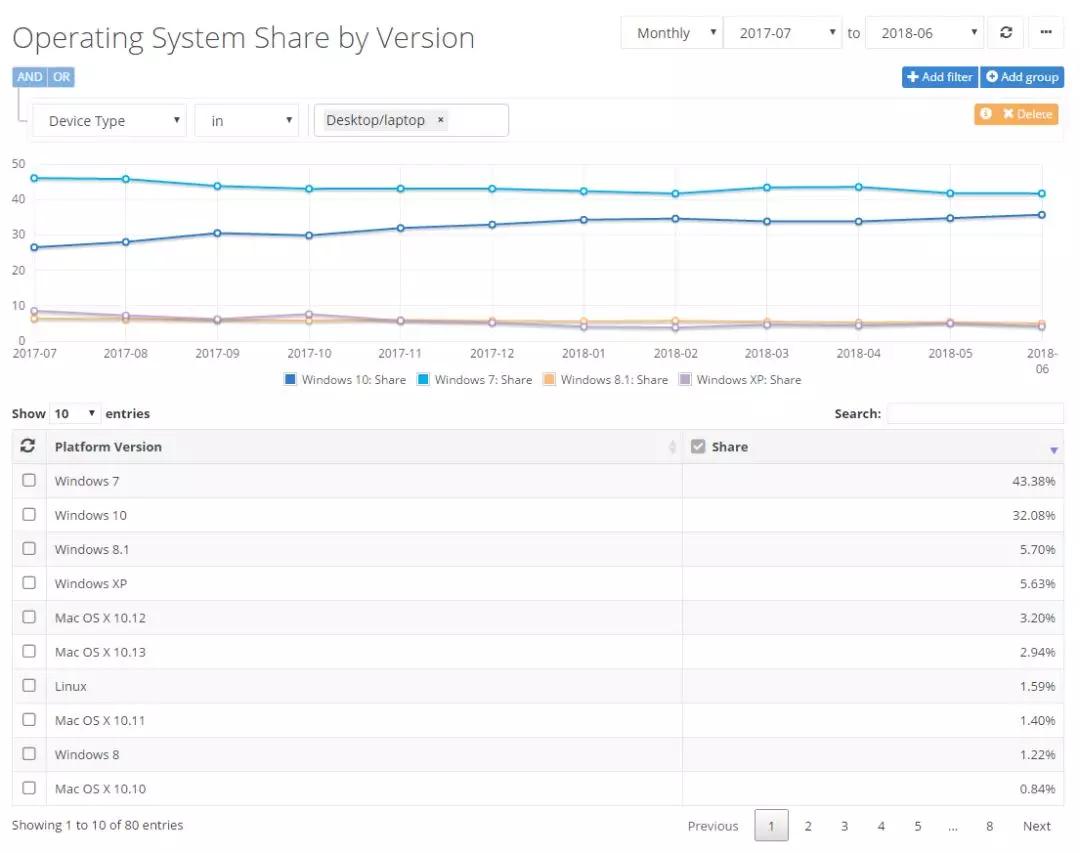Viewport: 1080px width, 853px height.
Task: Click the table Search input field
Action: [x=975, y=413]
